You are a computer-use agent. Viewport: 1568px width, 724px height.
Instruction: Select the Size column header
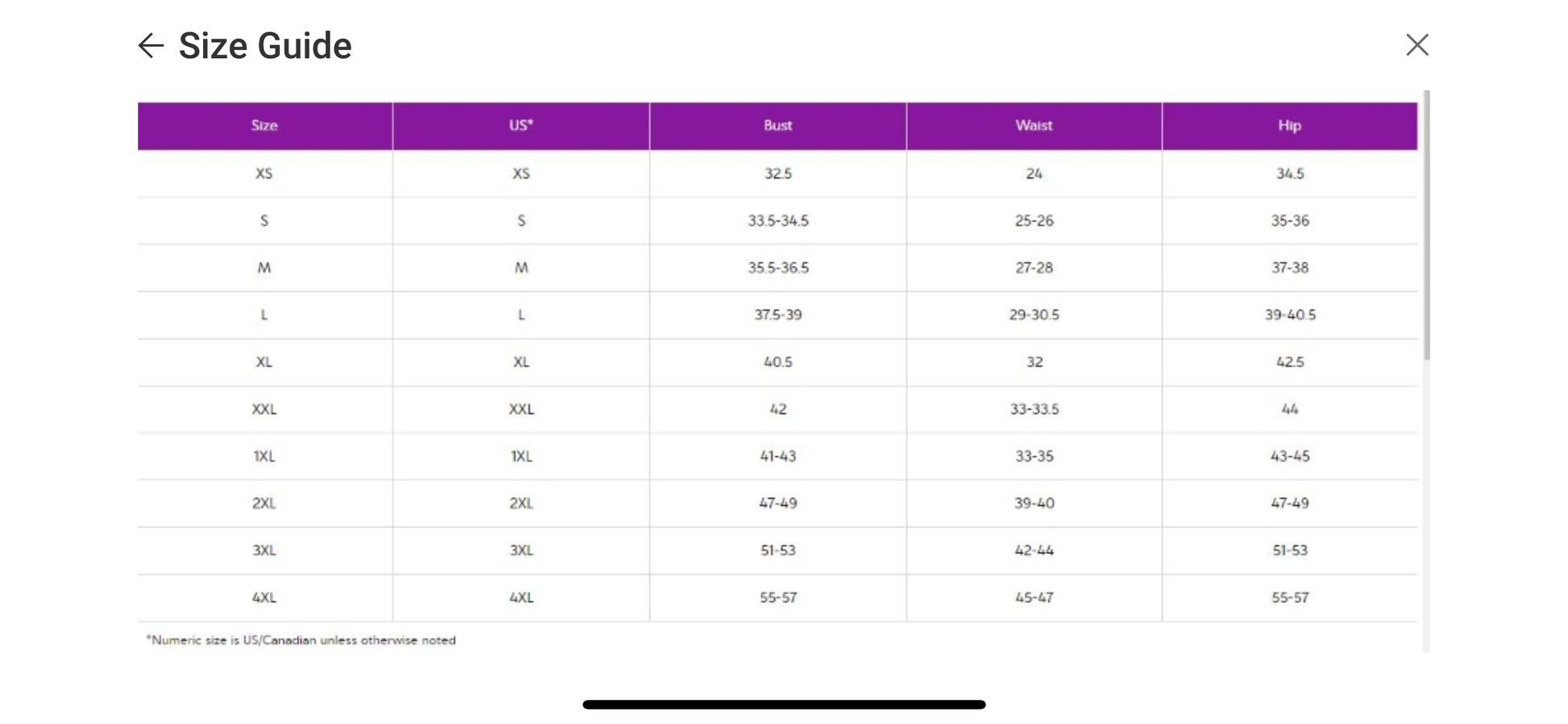264,126
